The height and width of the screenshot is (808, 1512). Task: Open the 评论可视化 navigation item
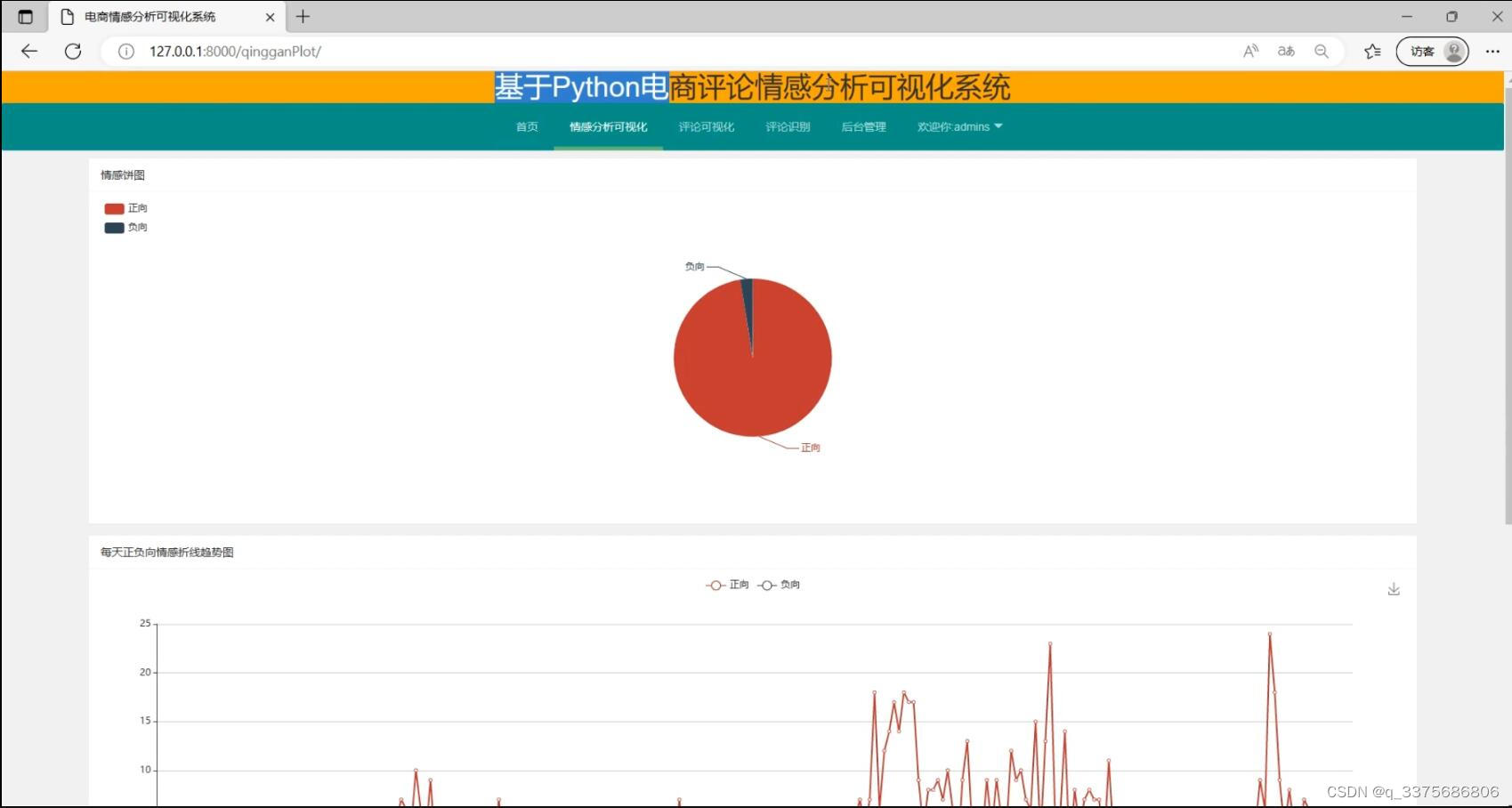pos(707,127)
